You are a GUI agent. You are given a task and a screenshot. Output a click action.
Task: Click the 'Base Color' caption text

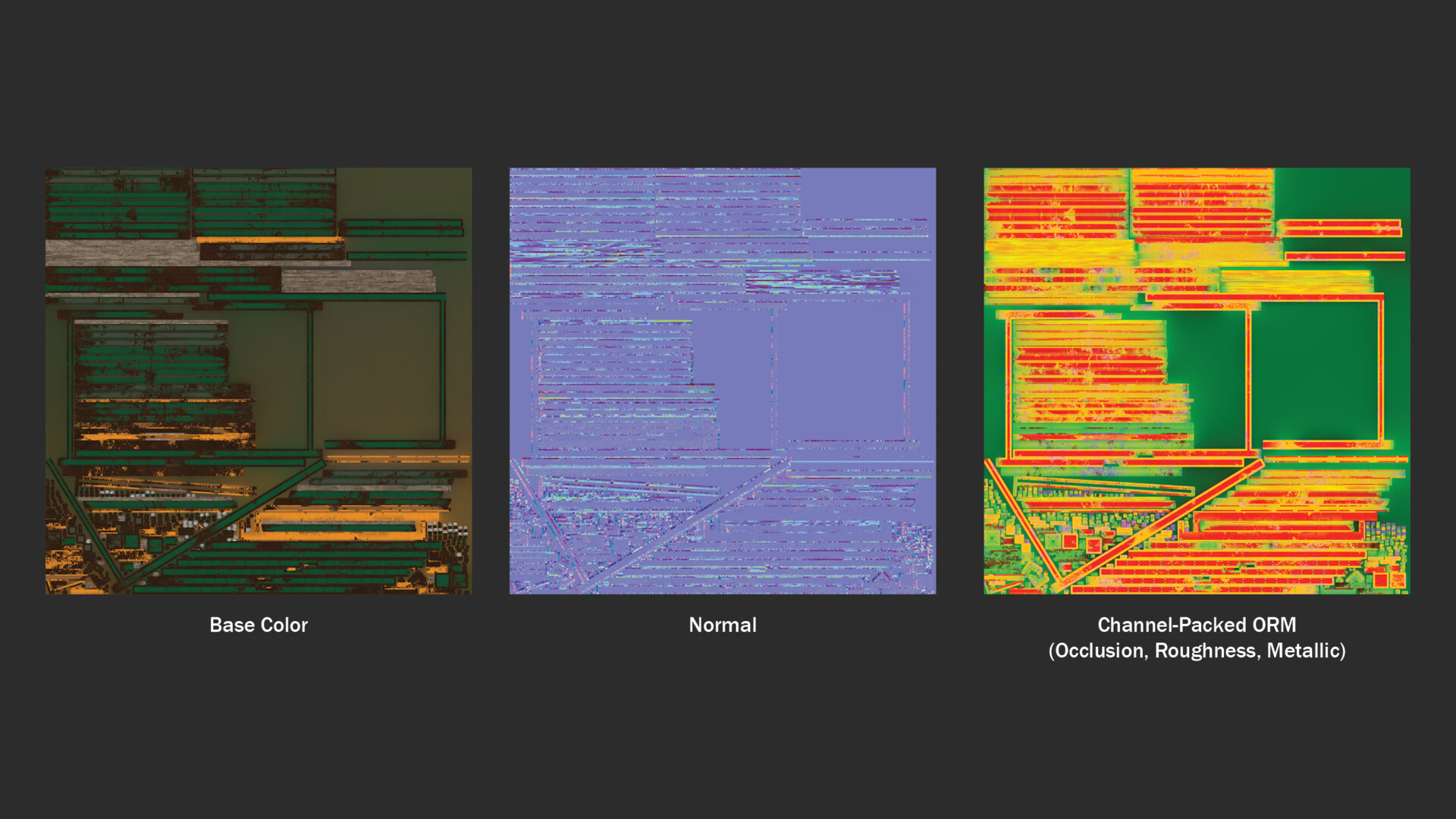[x=259, y=625]
